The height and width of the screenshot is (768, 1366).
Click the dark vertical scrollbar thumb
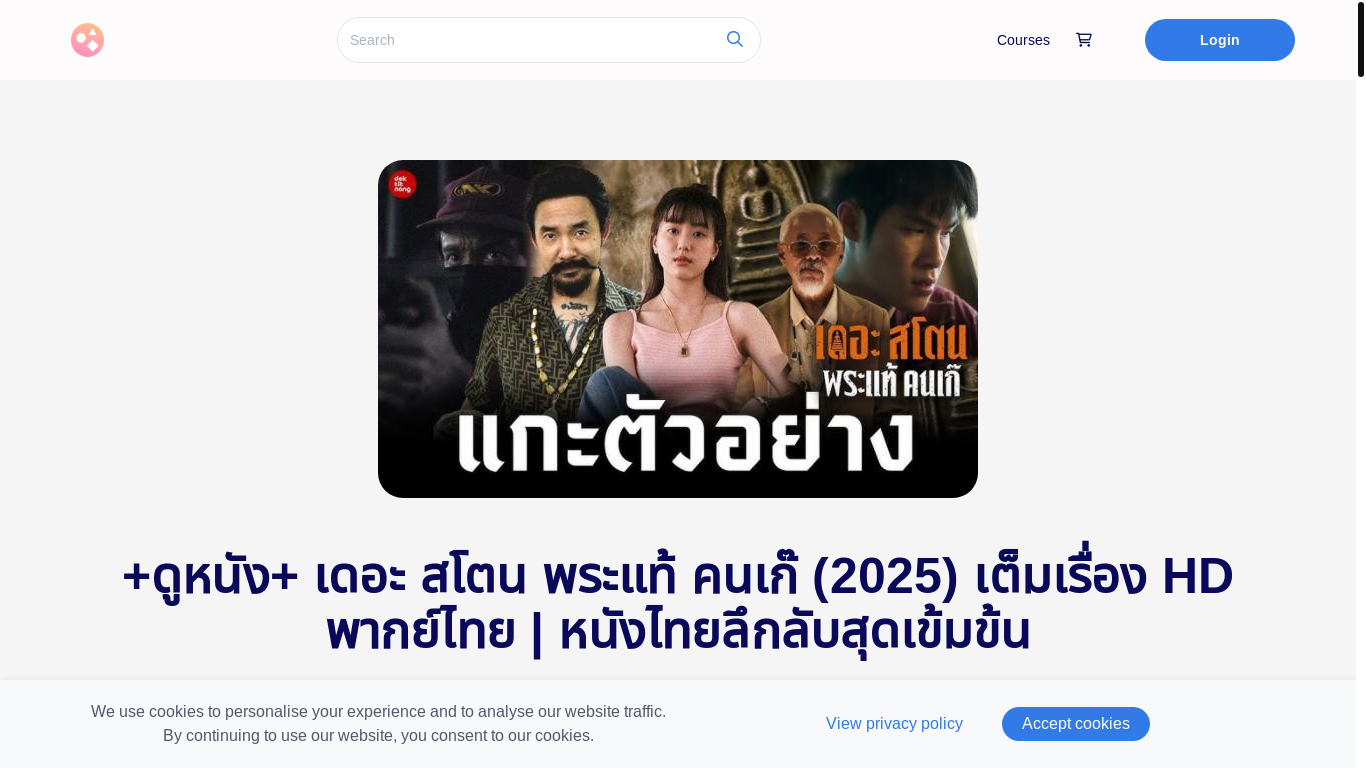(x=1360, y=39)
